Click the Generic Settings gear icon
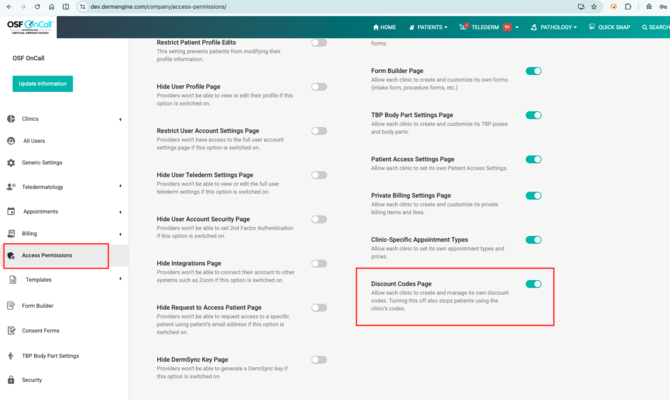 [11, 162]
